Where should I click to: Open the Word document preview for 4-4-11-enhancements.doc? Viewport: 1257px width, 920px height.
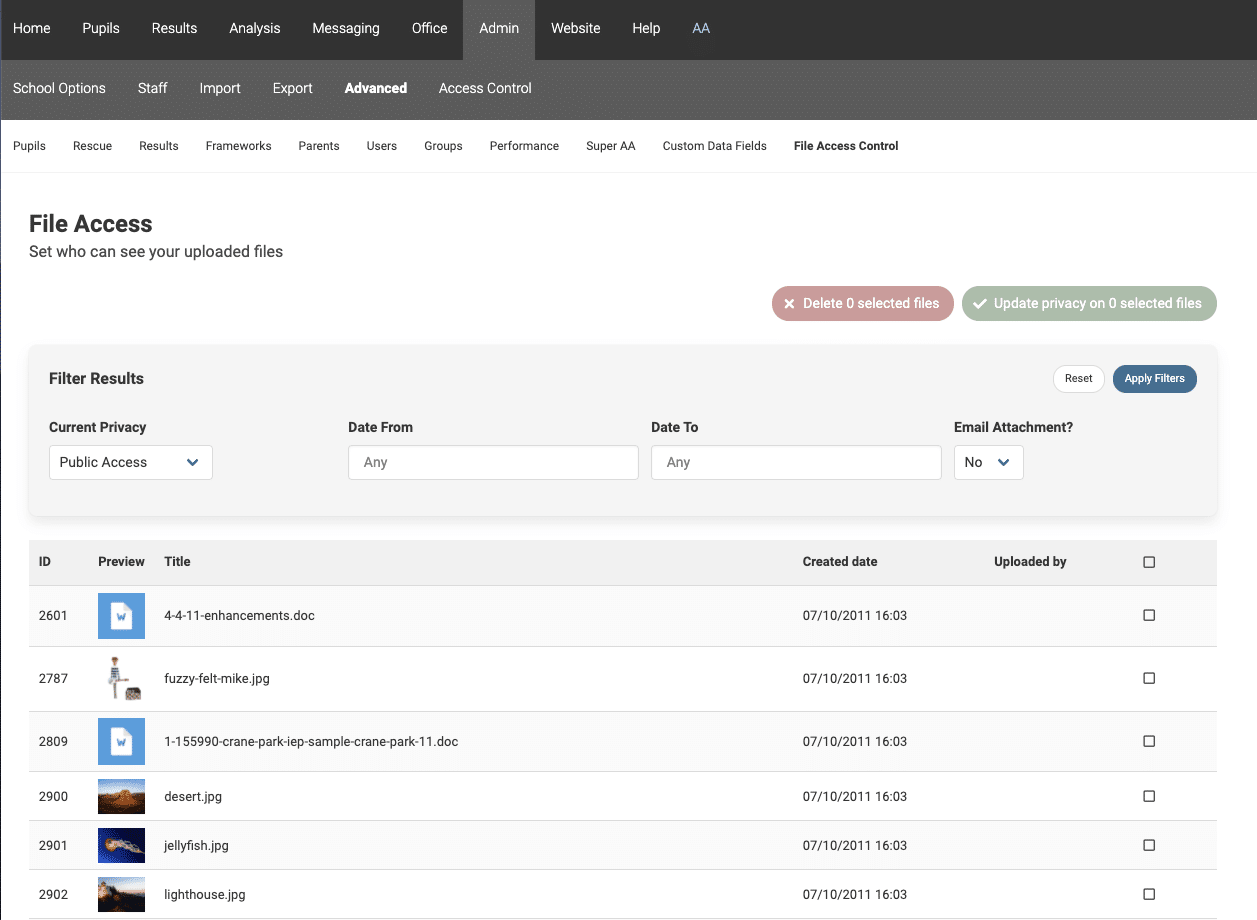(120, 615)
